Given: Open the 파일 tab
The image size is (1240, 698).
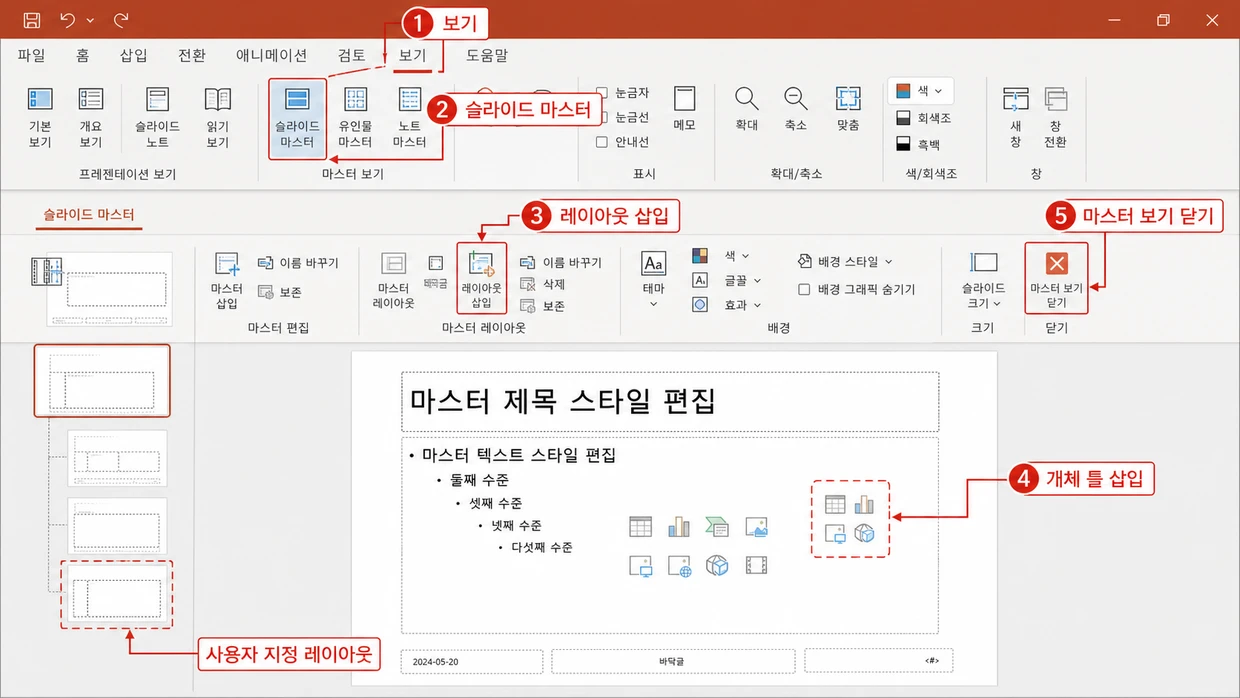Looking at the screenshot, I should coord(31,56).
